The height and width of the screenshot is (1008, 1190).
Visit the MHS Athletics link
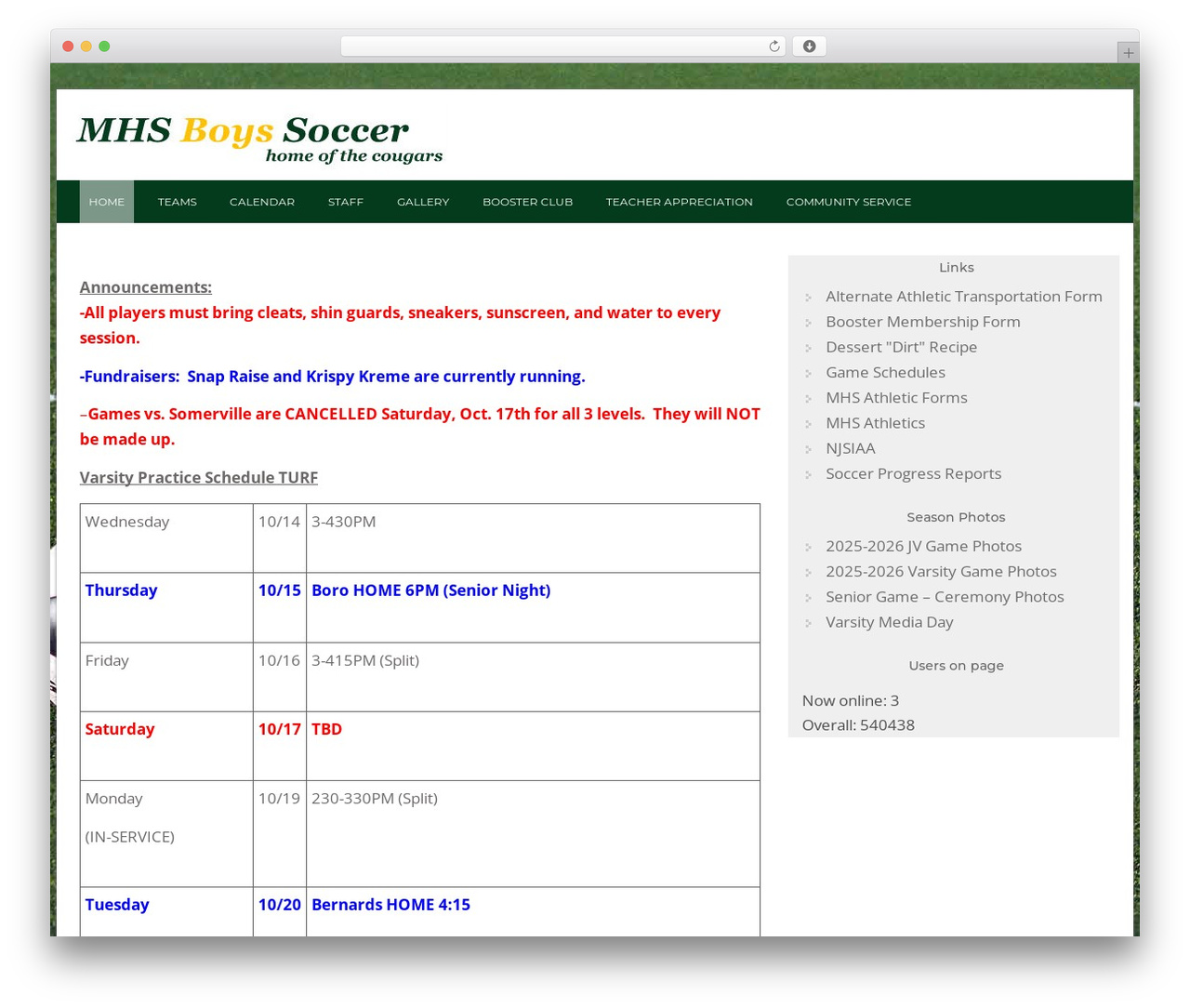pyautogui.click(x=876, y=423)
